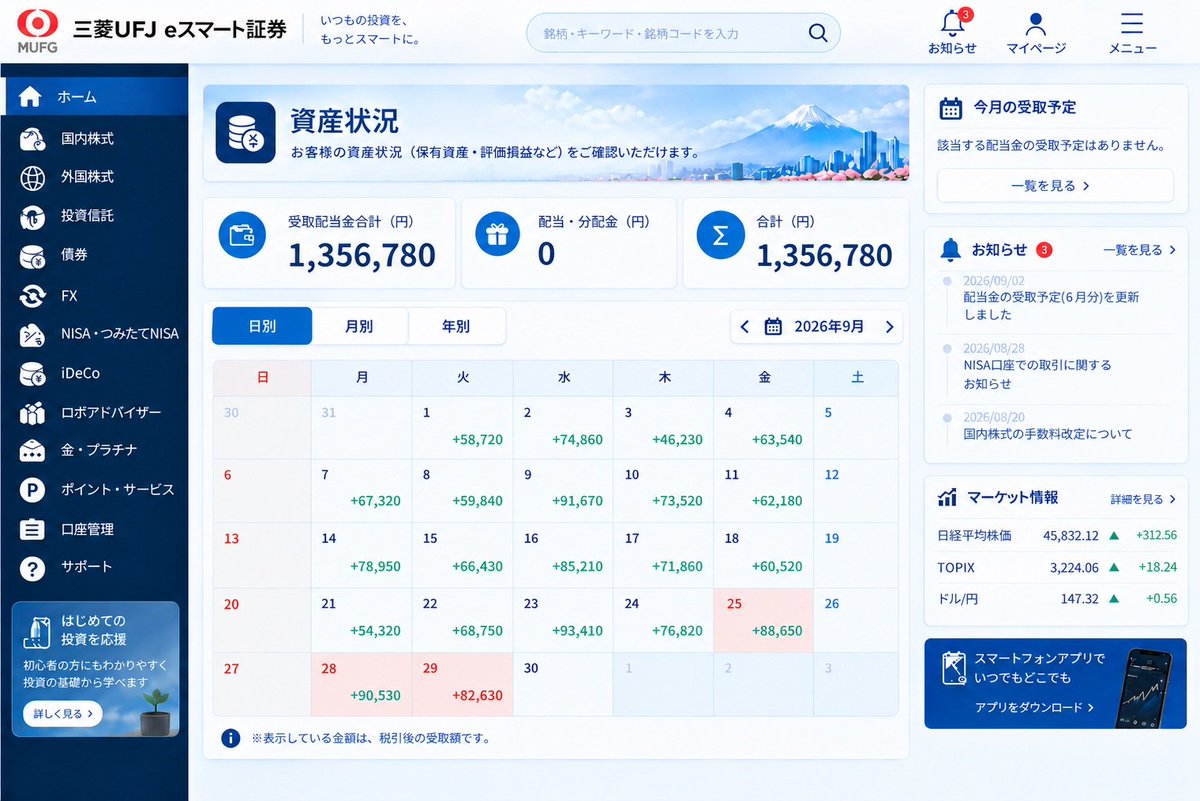
Task: Click calendar icon beside 今月の受取予定
Action: point(951,108)
